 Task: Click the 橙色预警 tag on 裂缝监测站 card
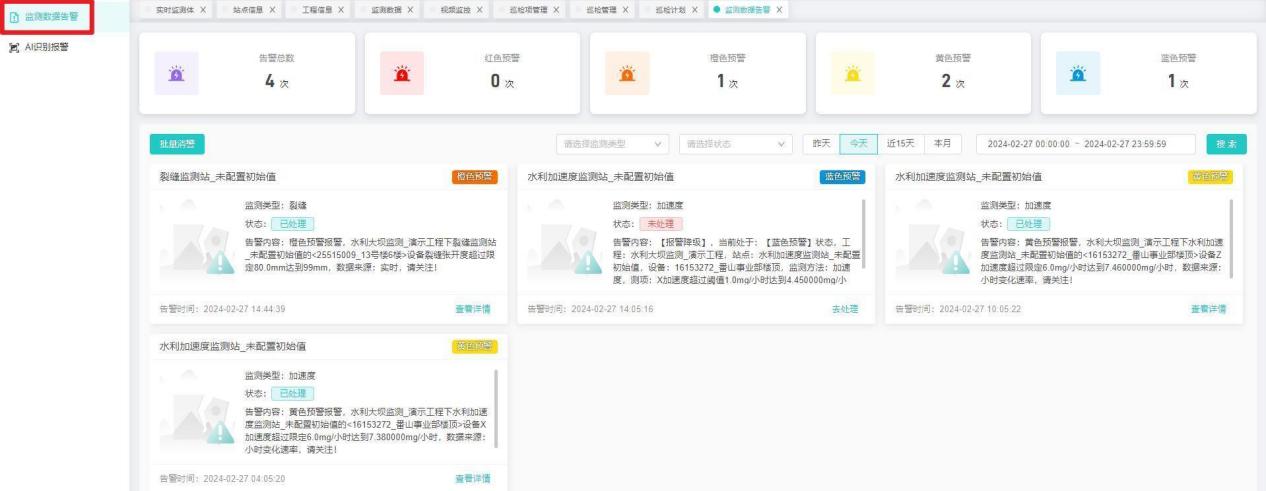point(474,177)
